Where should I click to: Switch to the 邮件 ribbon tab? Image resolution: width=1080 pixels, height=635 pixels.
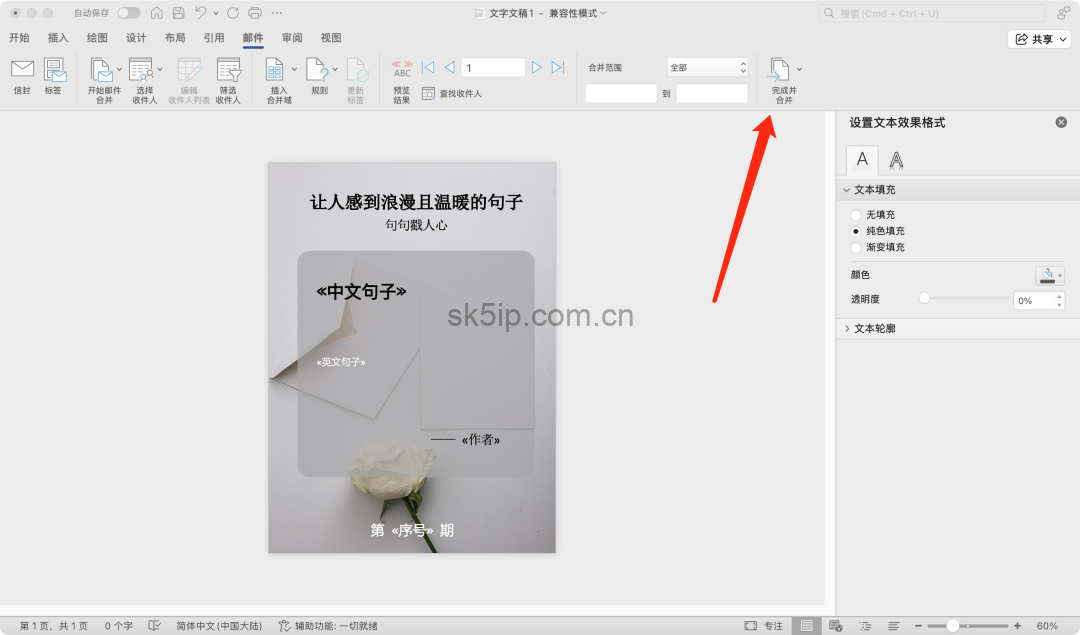point(252,37)
